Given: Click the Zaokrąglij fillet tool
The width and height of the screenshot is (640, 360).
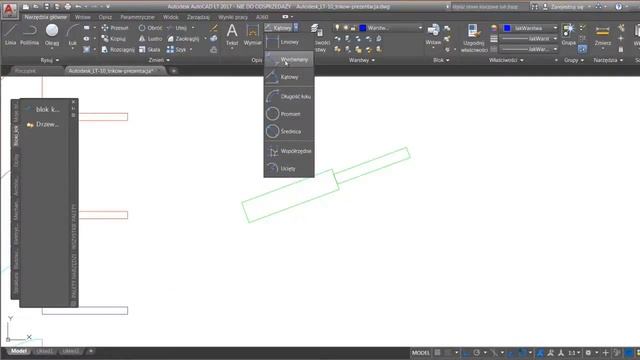Looking at the screenshot, I should pyautogui.click(x=183, y=39).
